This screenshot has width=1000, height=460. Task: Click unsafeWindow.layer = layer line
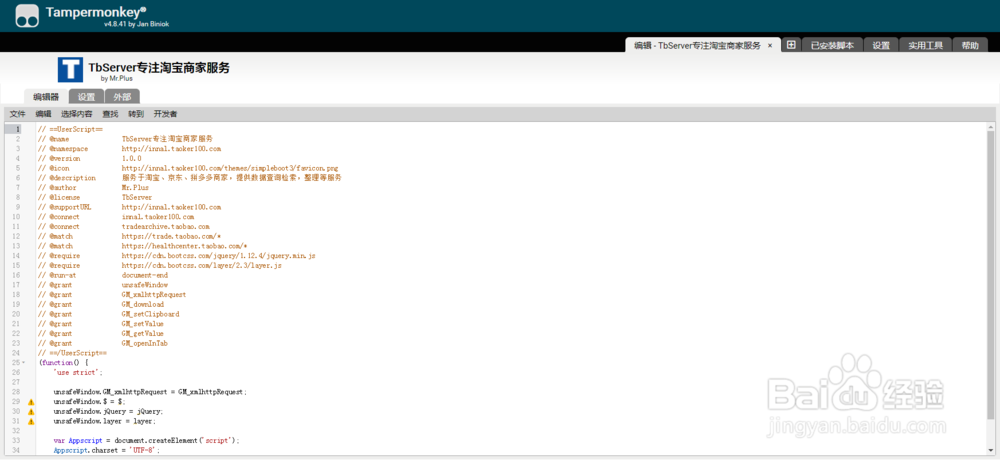pos(105,421)
